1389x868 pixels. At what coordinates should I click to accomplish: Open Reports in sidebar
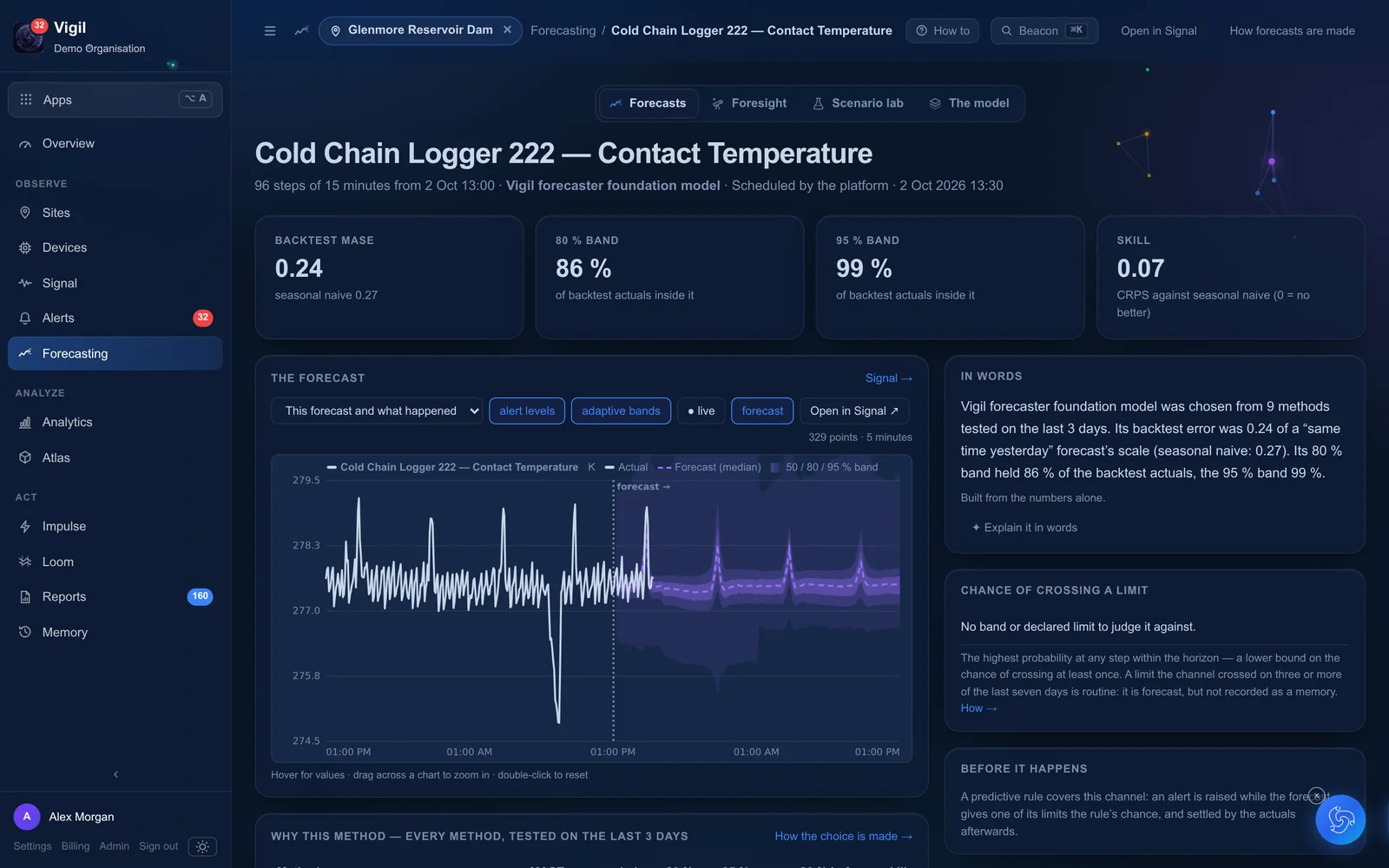115,596
